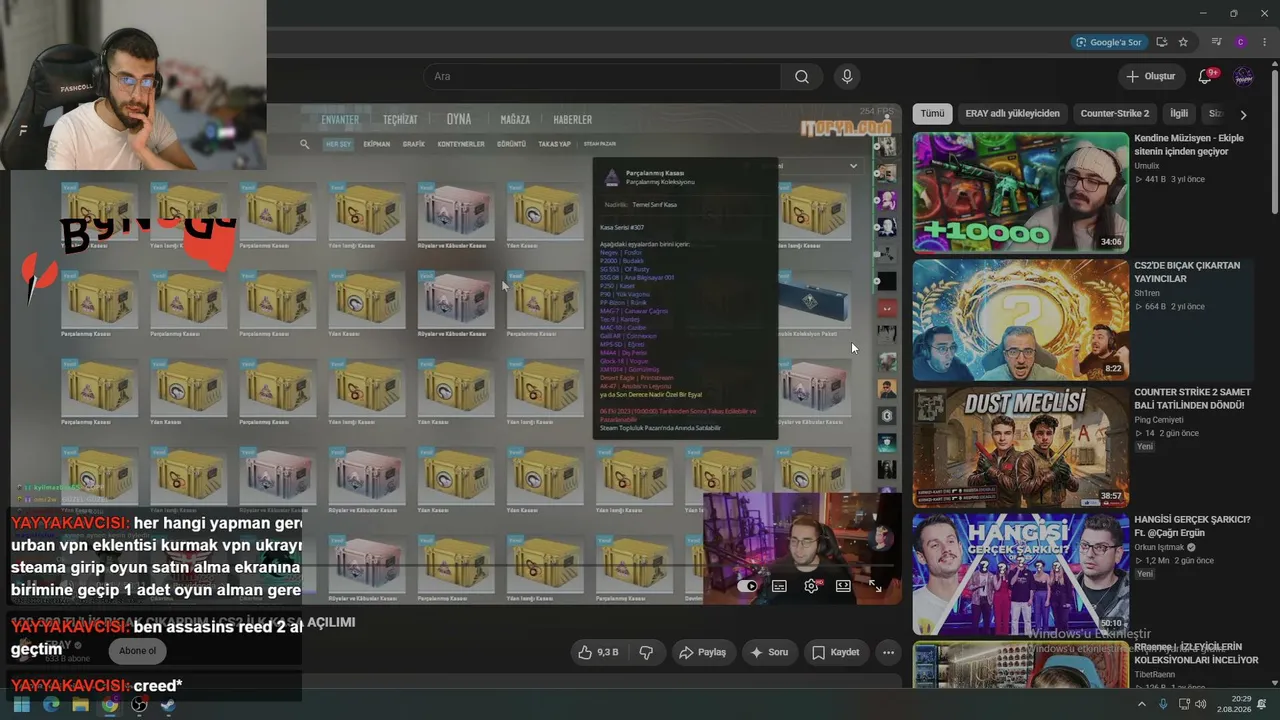Open Hangisi Gerçek Şarkıcı thumbnail
Image resolution: width=1280 pixels, height=720 pixels.
coord(1020,574)
